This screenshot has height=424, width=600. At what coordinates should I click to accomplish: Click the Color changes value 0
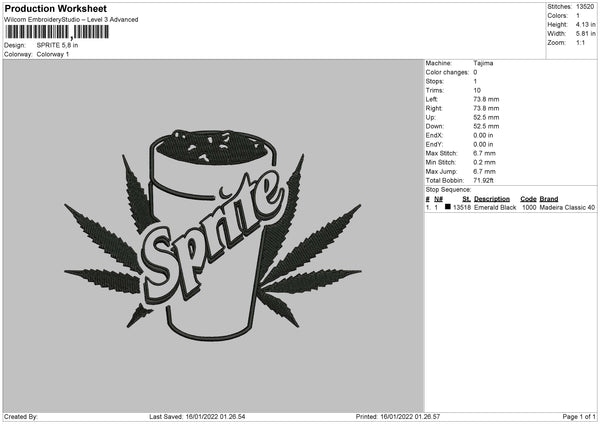coord(475,72)
